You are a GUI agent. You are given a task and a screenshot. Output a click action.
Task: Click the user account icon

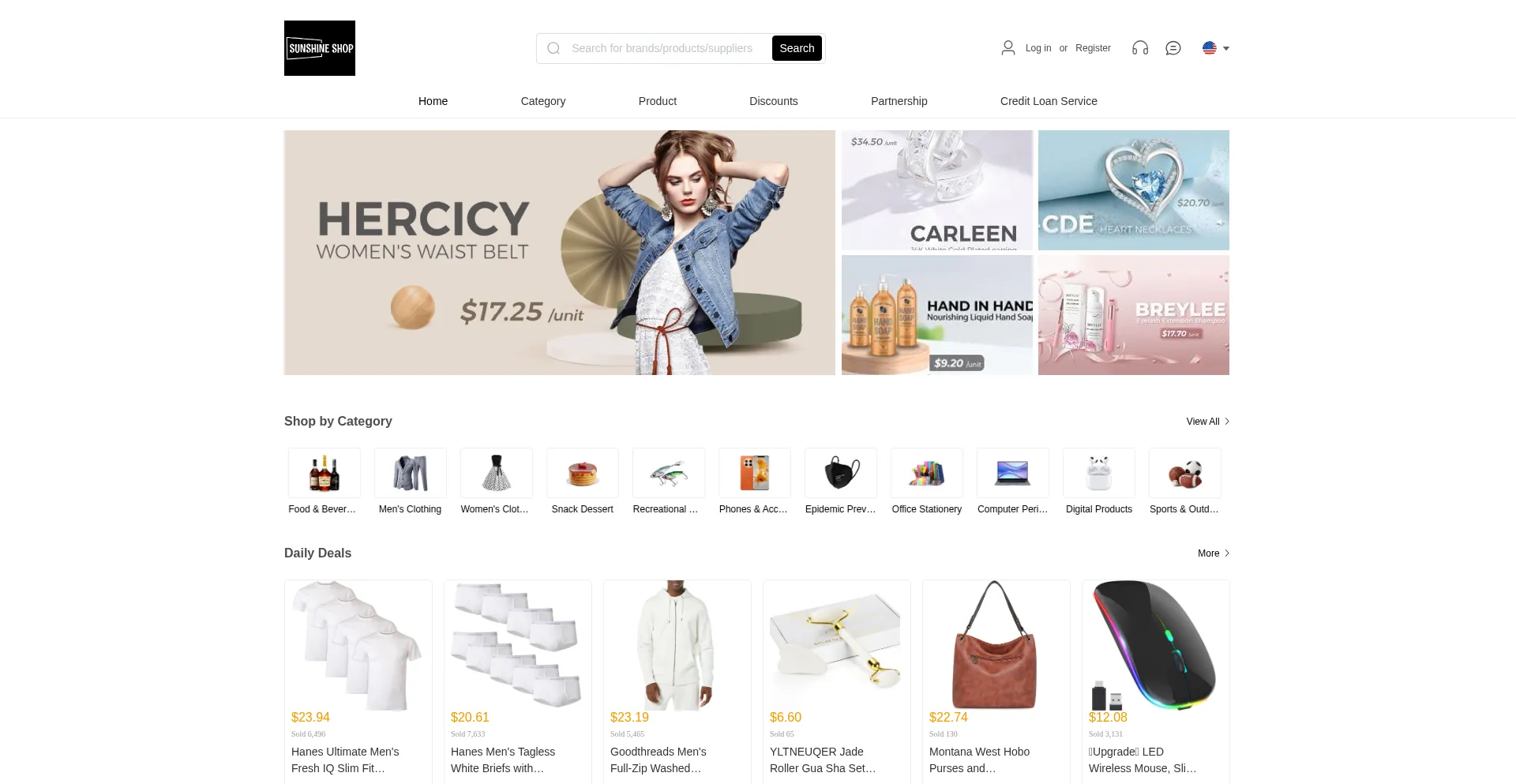coord(1008,48)
